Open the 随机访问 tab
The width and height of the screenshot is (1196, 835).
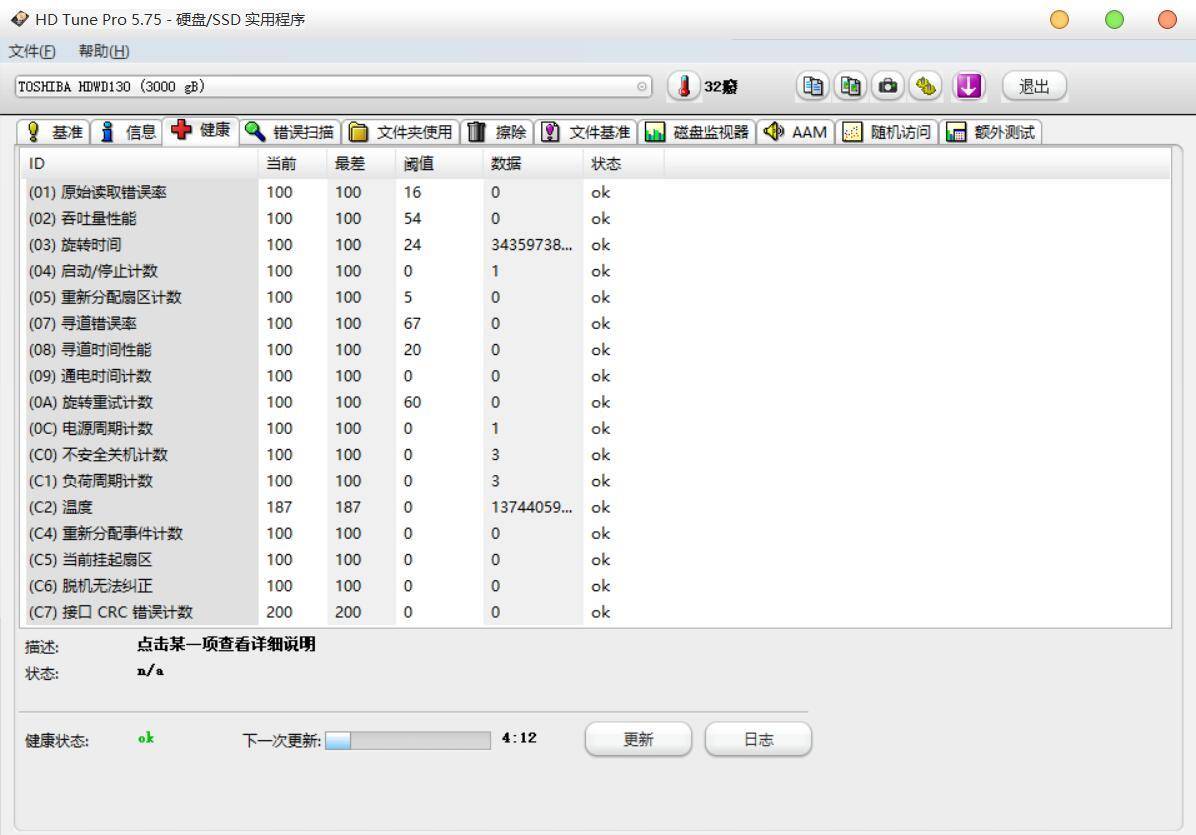pyautogui.click(x=886, y=132)
